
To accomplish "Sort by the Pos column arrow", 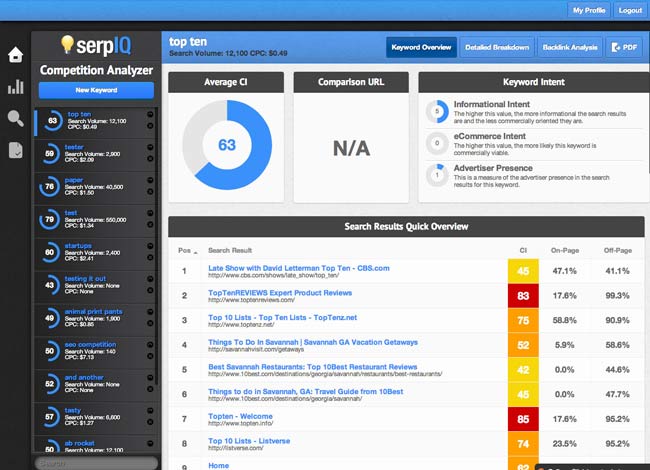I will pyautogui.click(x=196, y=252).
